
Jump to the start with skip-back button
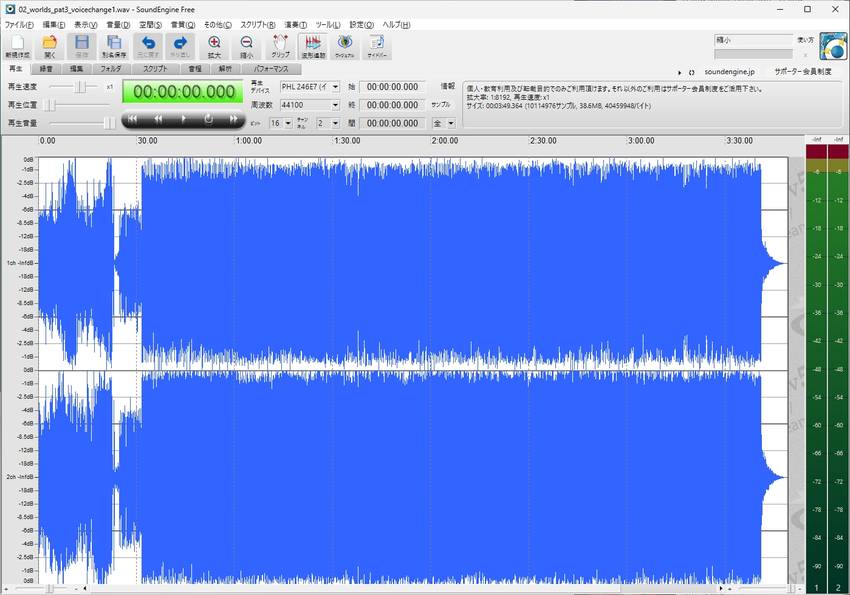132,119
